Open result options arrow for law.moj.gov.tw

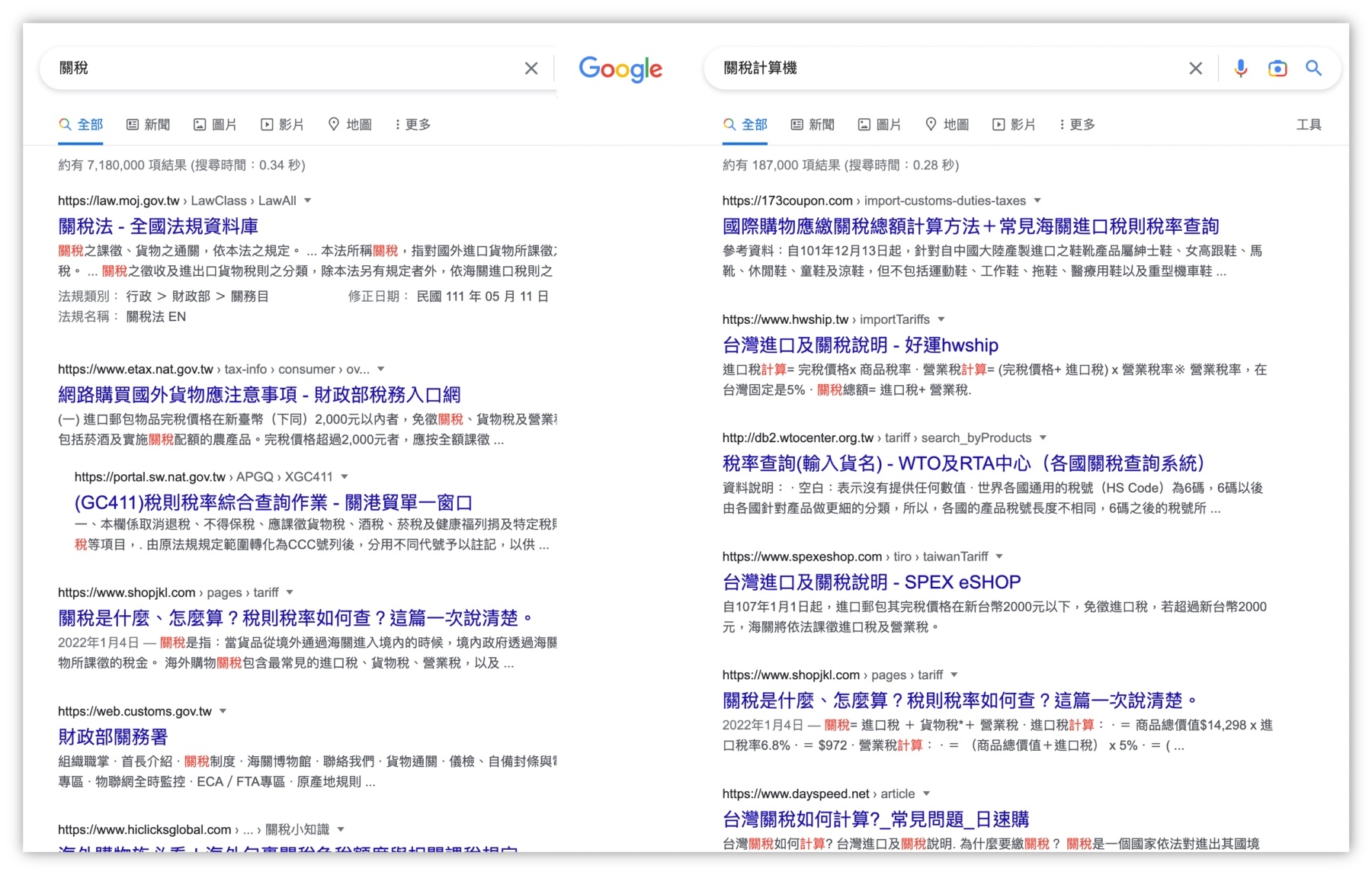(308, 200)
